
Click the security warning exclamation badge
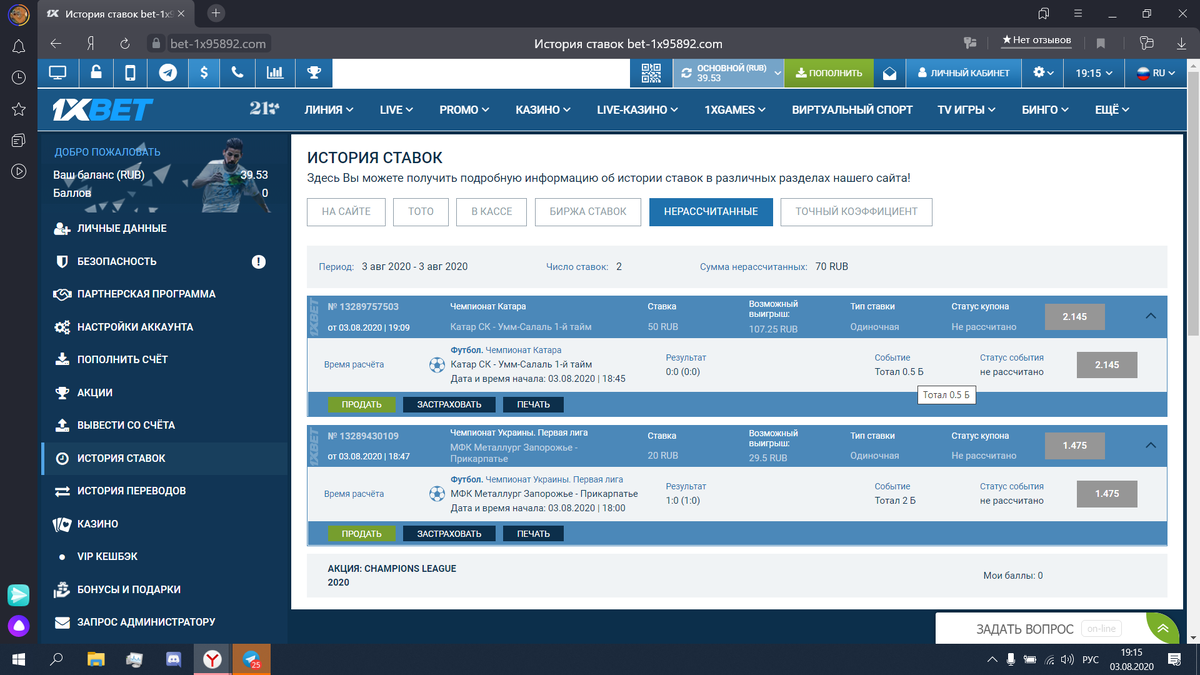(x=259, y=261)
